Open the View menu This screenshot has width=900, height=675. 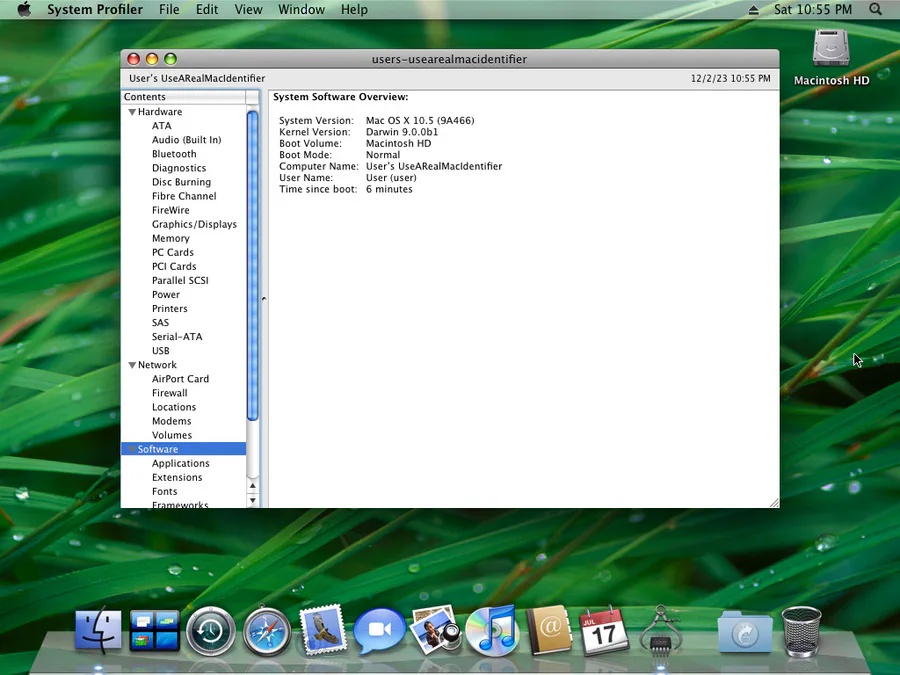248,9
